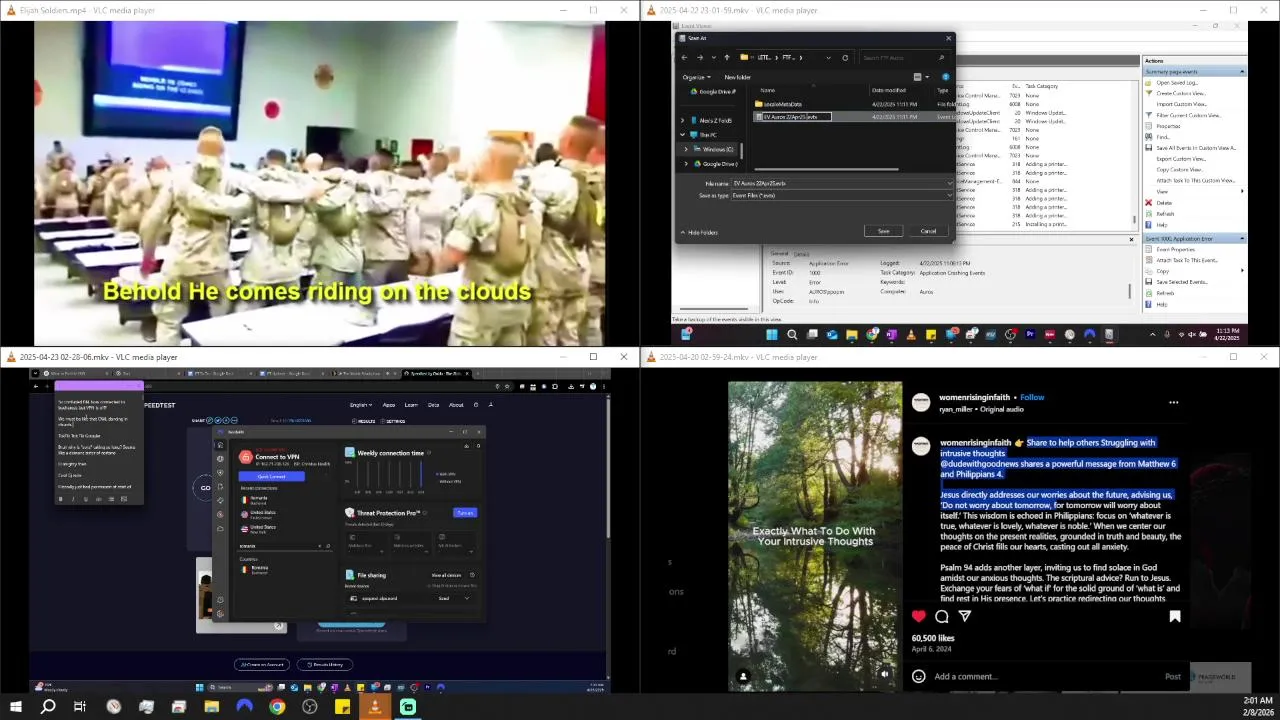Open womenrisinginfaith profile avatar at post header

(921, 402)
